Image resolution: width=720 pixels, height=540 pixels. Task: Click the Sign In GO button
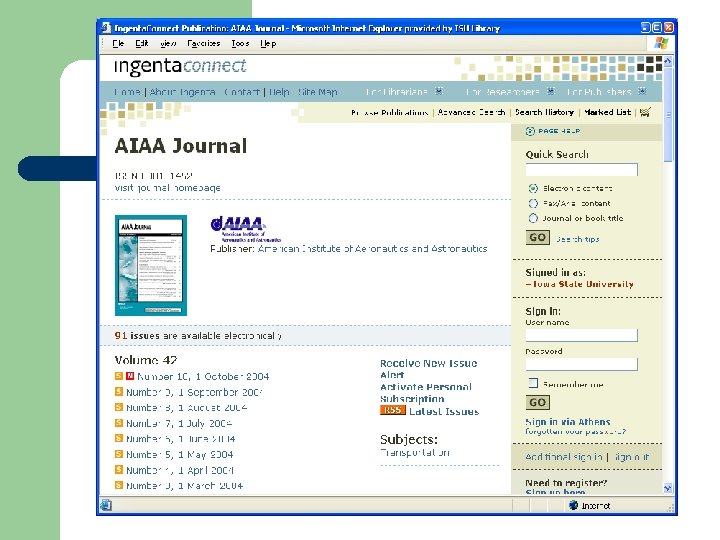pyautogui.click(x=538, y=403)
